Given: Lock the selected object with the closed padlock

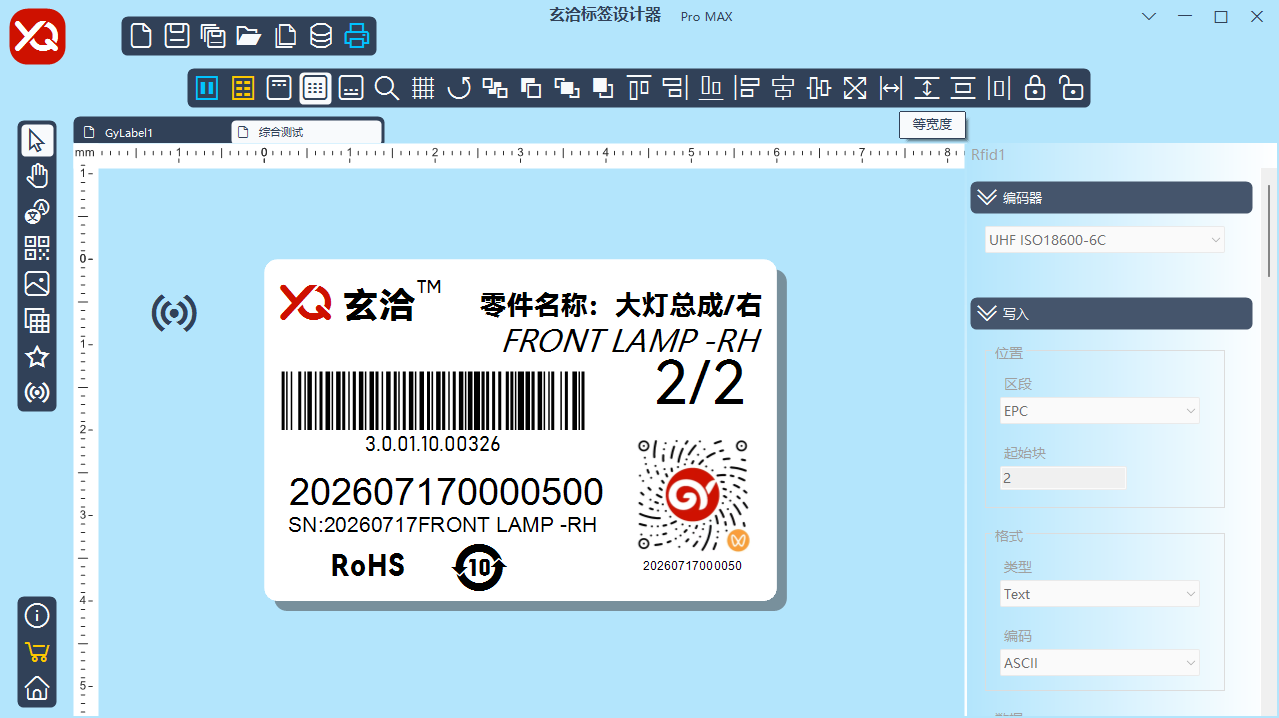Looking at the screenshot, I should tap(1035, 88).
